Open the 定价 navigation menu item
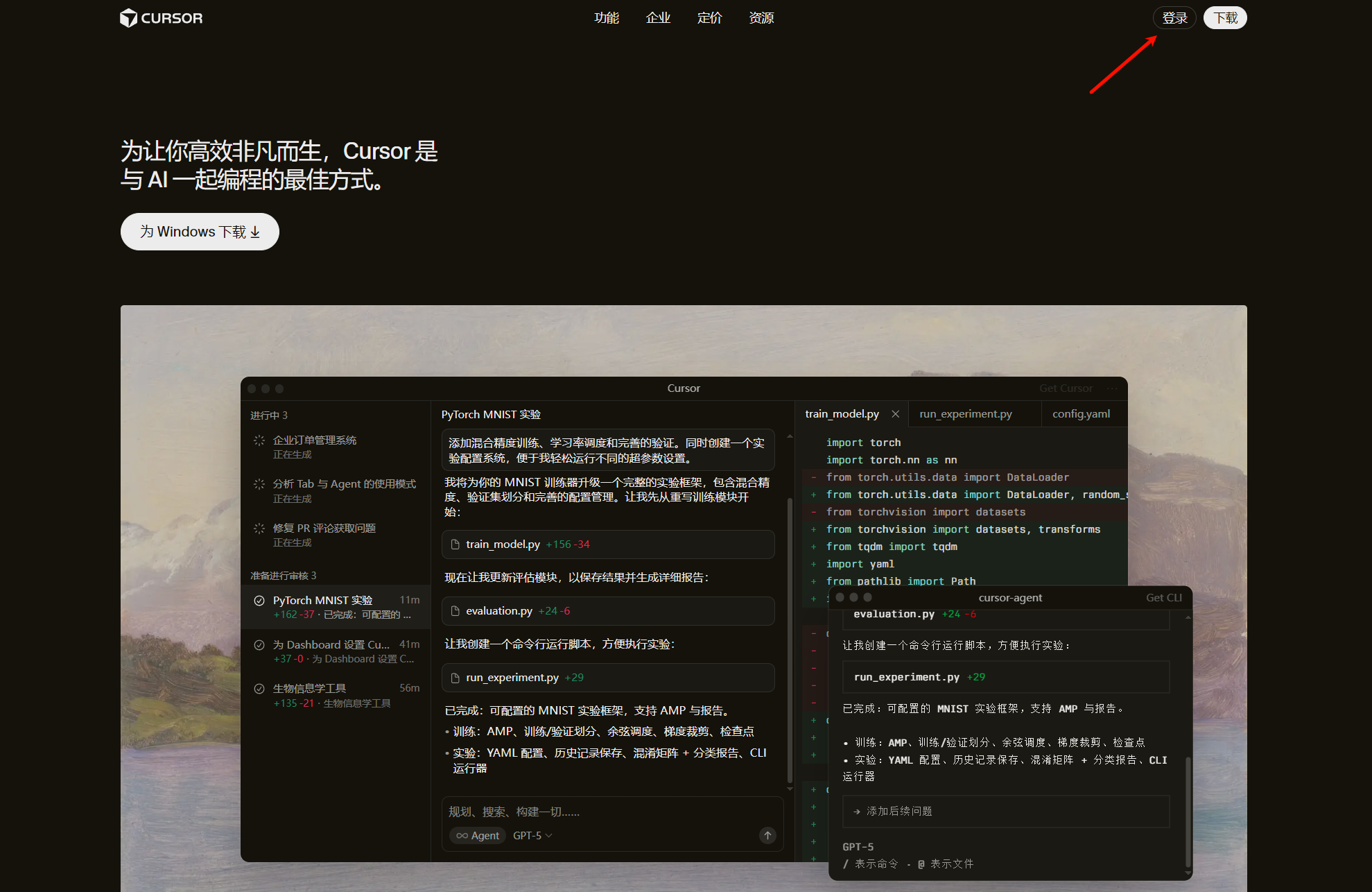This screenshot has width=1372, height=892. 709,17
